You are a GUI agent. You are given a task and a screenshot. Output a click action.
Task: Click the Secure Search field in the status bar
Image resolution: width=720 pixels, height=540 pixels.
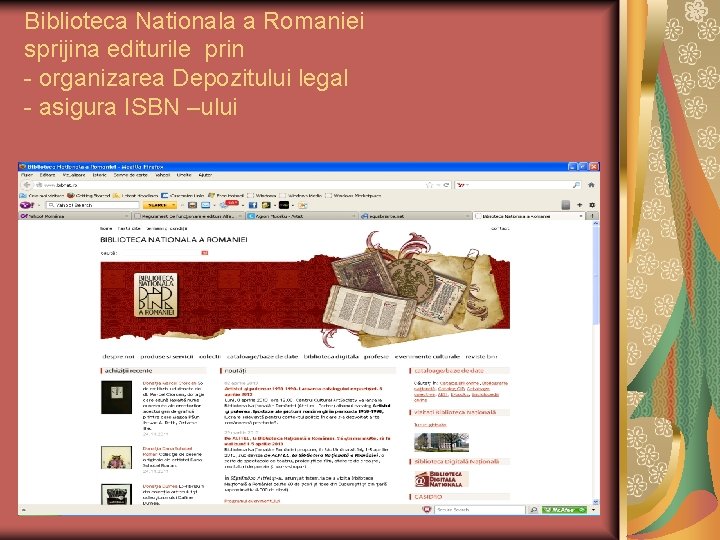(x=480, y=510)
